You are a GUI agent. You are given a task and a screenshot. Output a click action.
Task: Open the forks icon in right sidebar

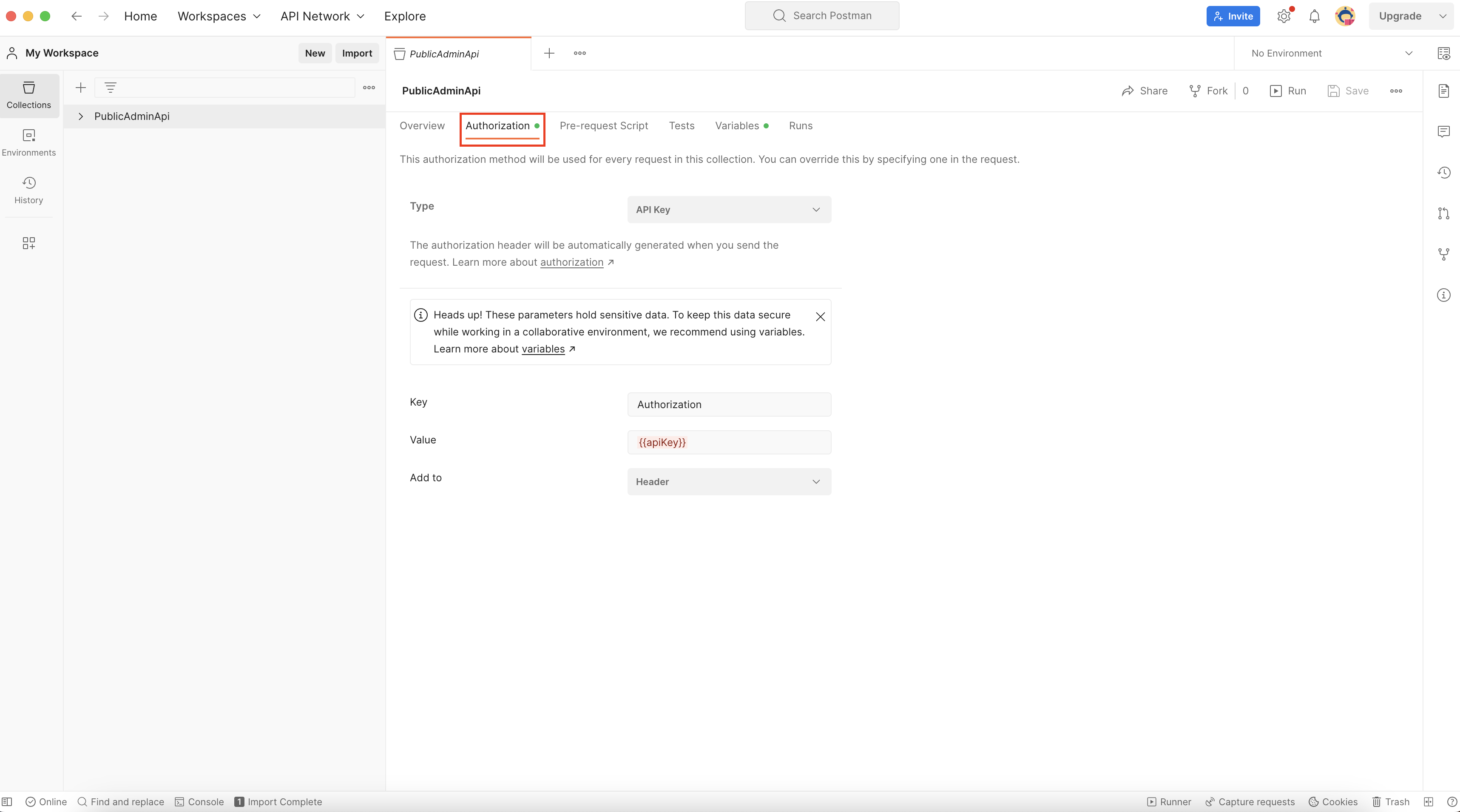click(x=1443, y=254)
